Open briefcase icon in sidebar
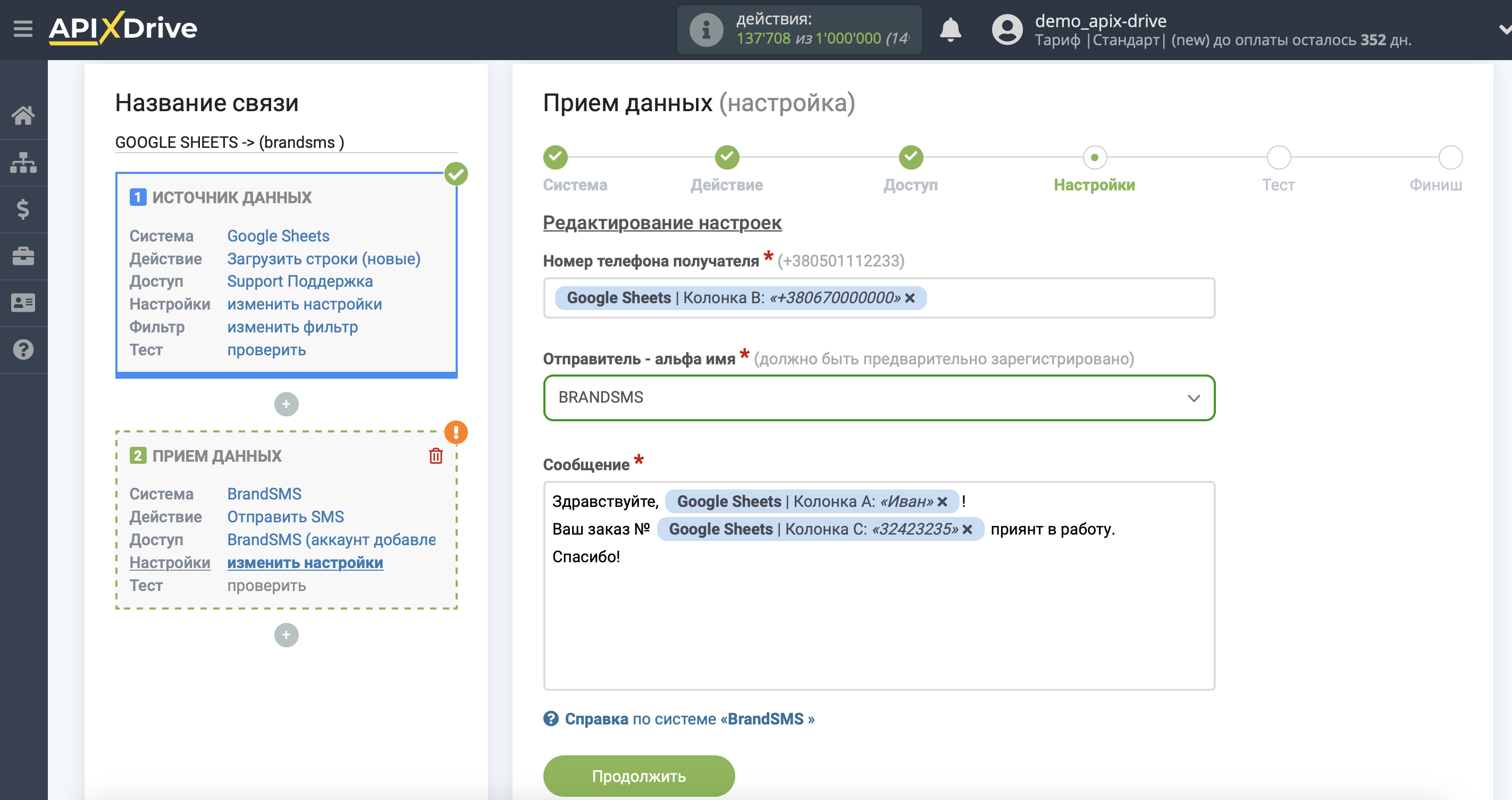Image resolution: width=1512 pixels, height=800 pixels. [x=23, y=256]
